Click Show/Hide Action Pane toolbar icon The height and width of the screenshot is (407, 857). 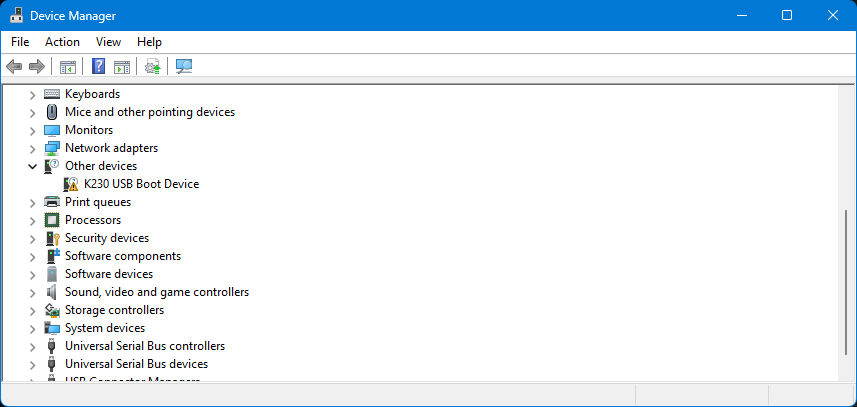pyautogui.click(x=122, y=67)
